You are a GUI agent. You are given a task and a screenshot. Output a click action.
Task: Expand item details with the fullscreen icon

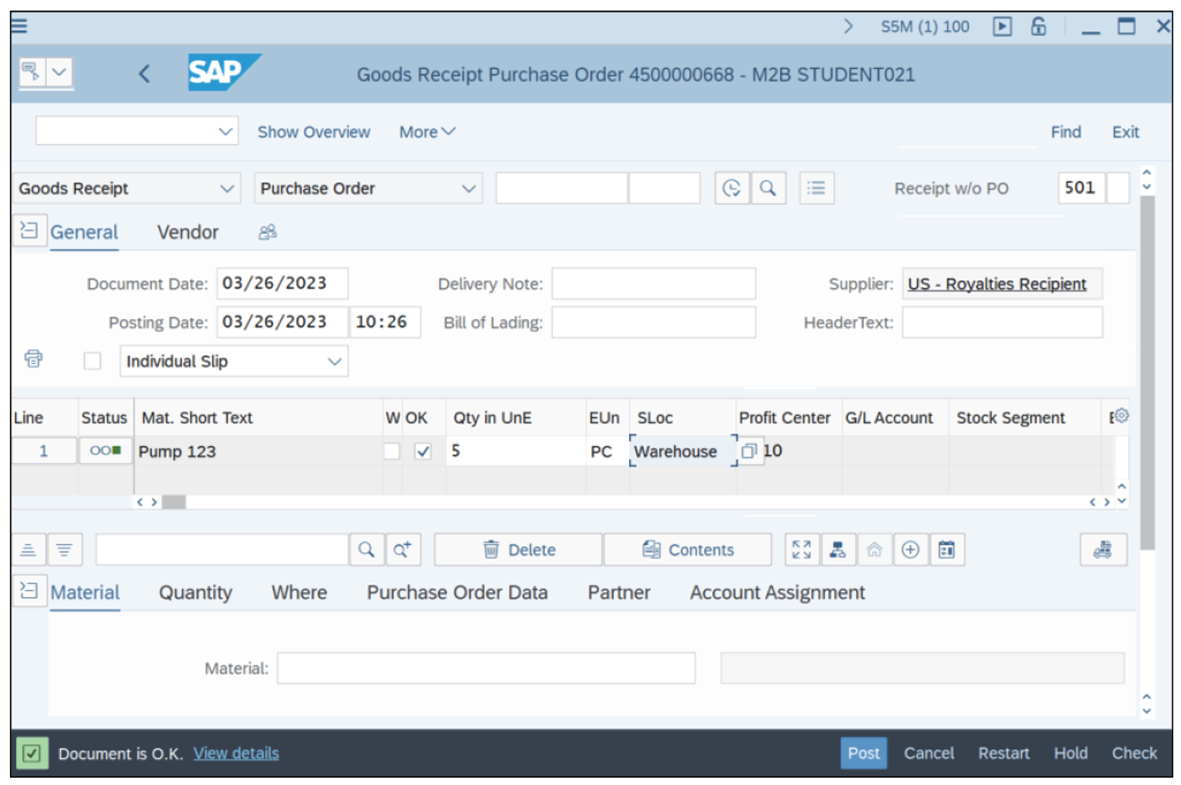[x=800, y=549]
